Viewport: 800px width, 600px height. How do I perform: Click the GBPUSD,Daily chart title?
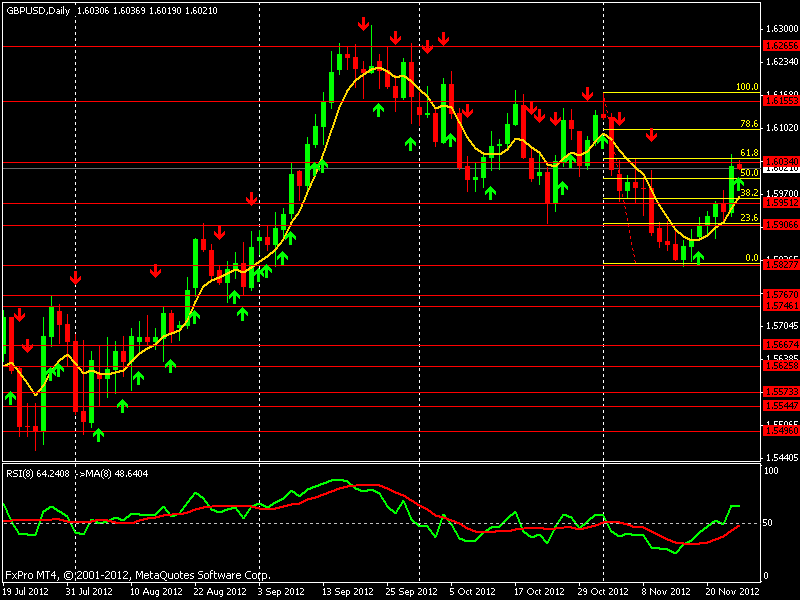coord(38,11)
